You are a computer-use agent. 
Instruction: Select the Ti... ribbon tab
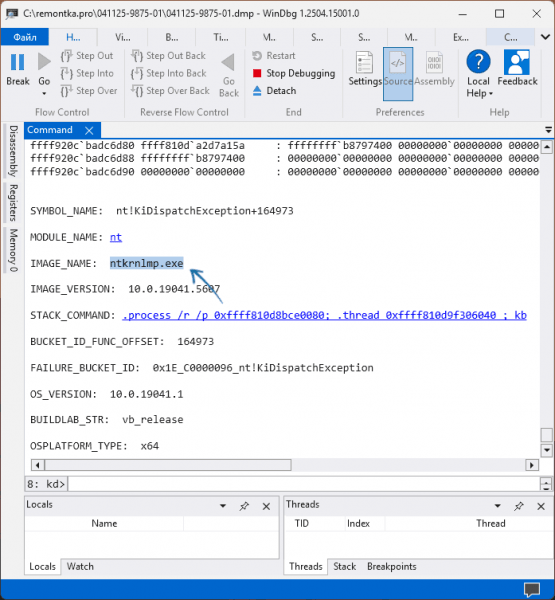[x=220, y=38]
